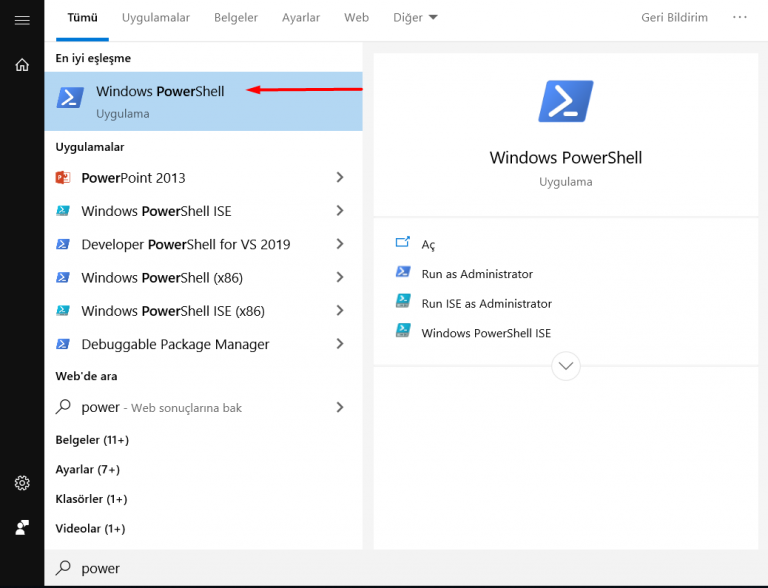The width and height of the screenshot is (768, 588).
Task: Click the search input containing power
Action: pos(406,568)
